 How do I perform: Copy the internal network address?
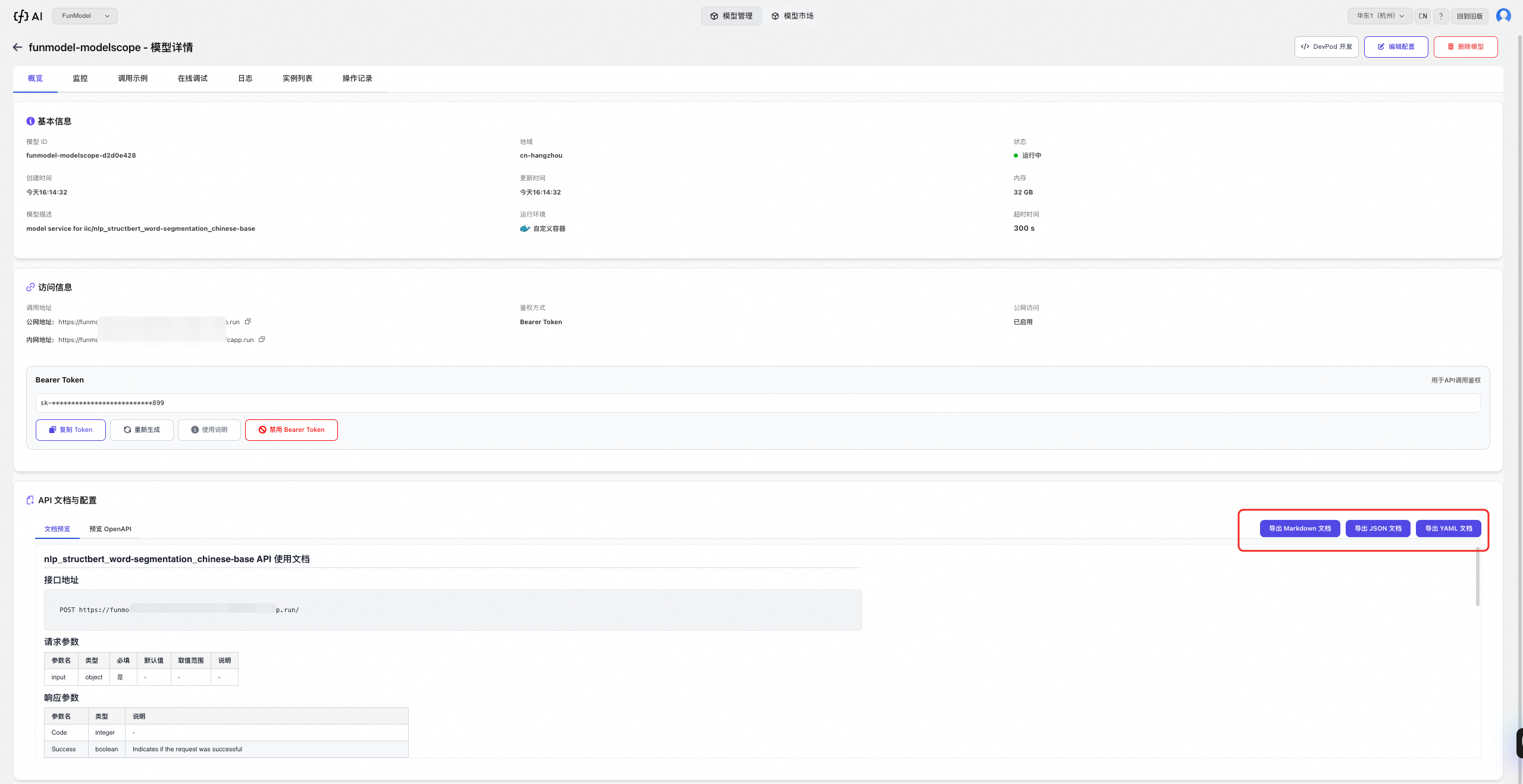coord(262,340)
